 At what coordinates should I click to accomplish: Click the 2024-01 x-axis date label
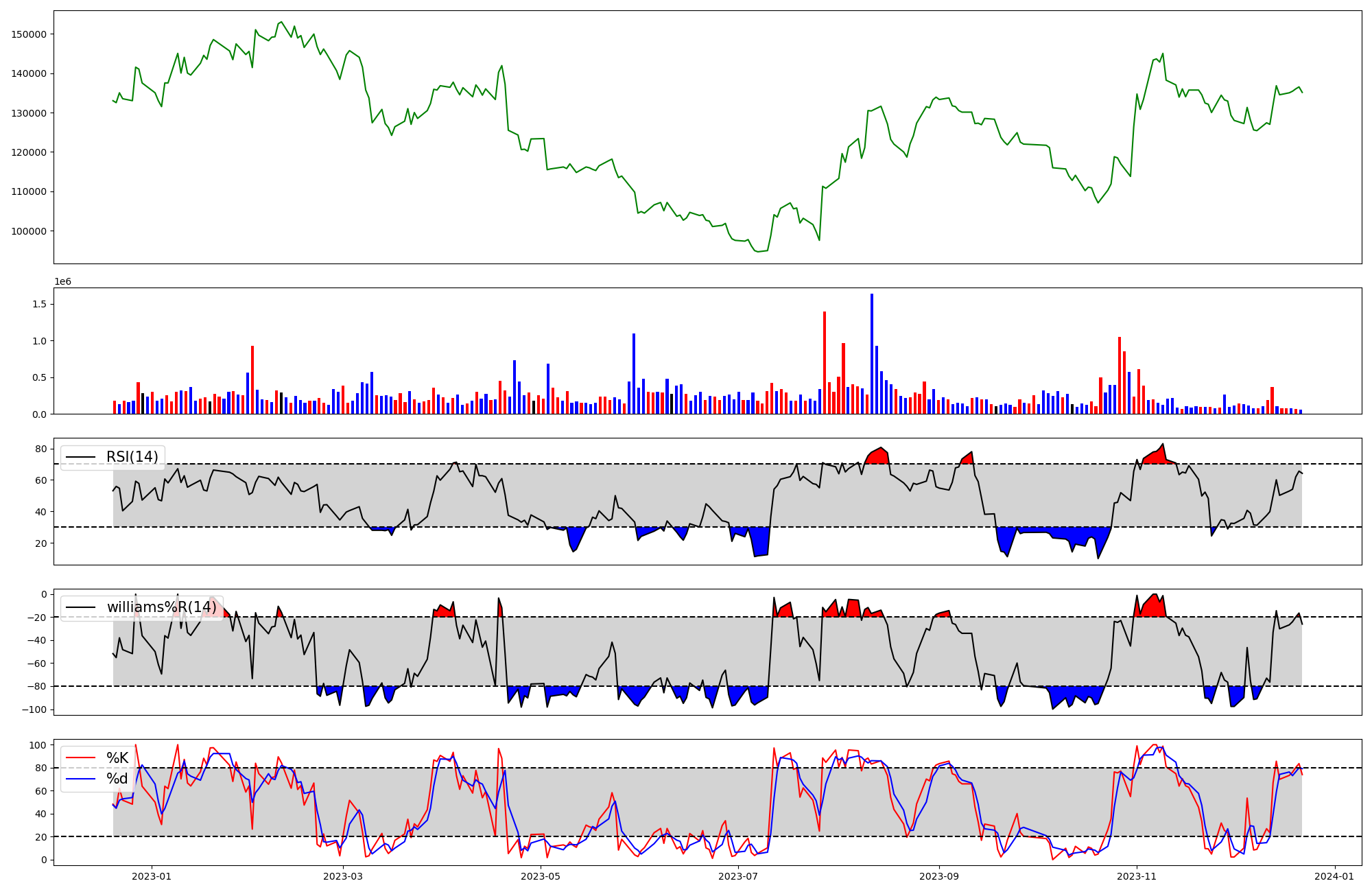point(1334,876)
